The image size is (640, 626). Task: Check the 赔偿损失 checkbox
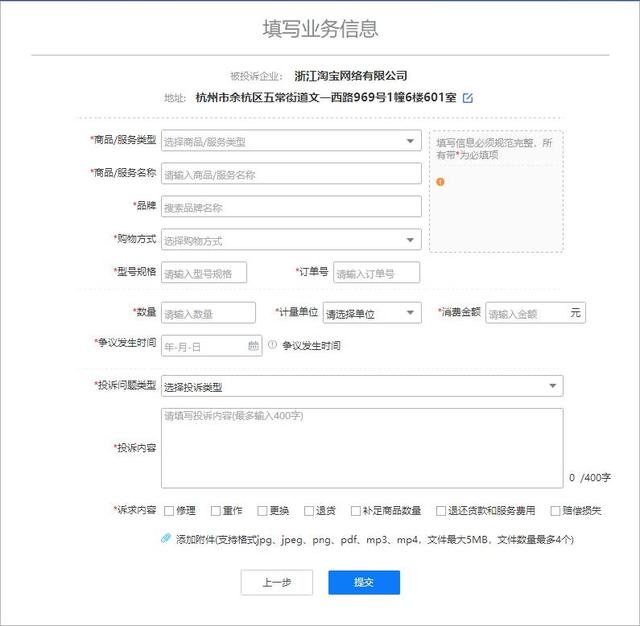(x=555, y=511)
